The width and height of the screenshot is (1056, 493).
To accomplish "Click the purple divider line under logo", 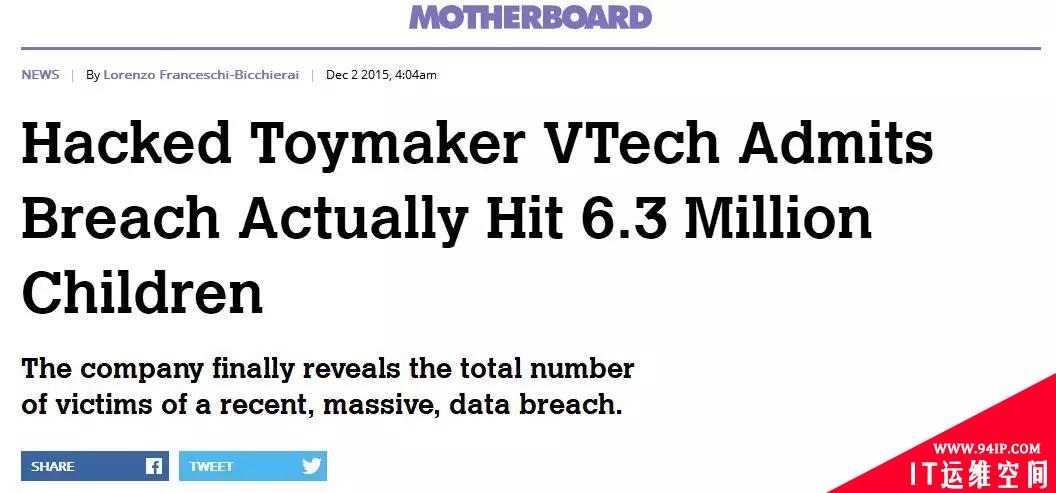I will (529, 48).
